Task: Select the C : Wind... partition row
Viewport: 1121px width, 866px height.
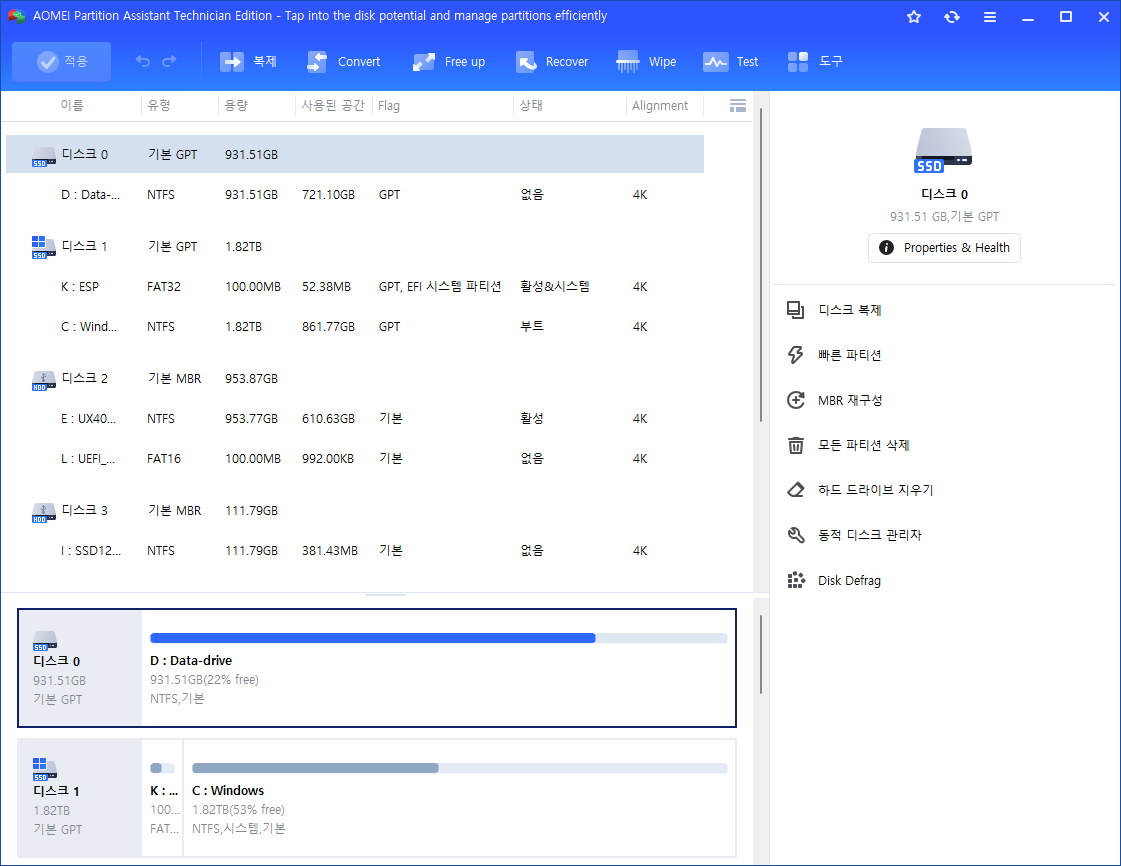Action: pos(355,326)
